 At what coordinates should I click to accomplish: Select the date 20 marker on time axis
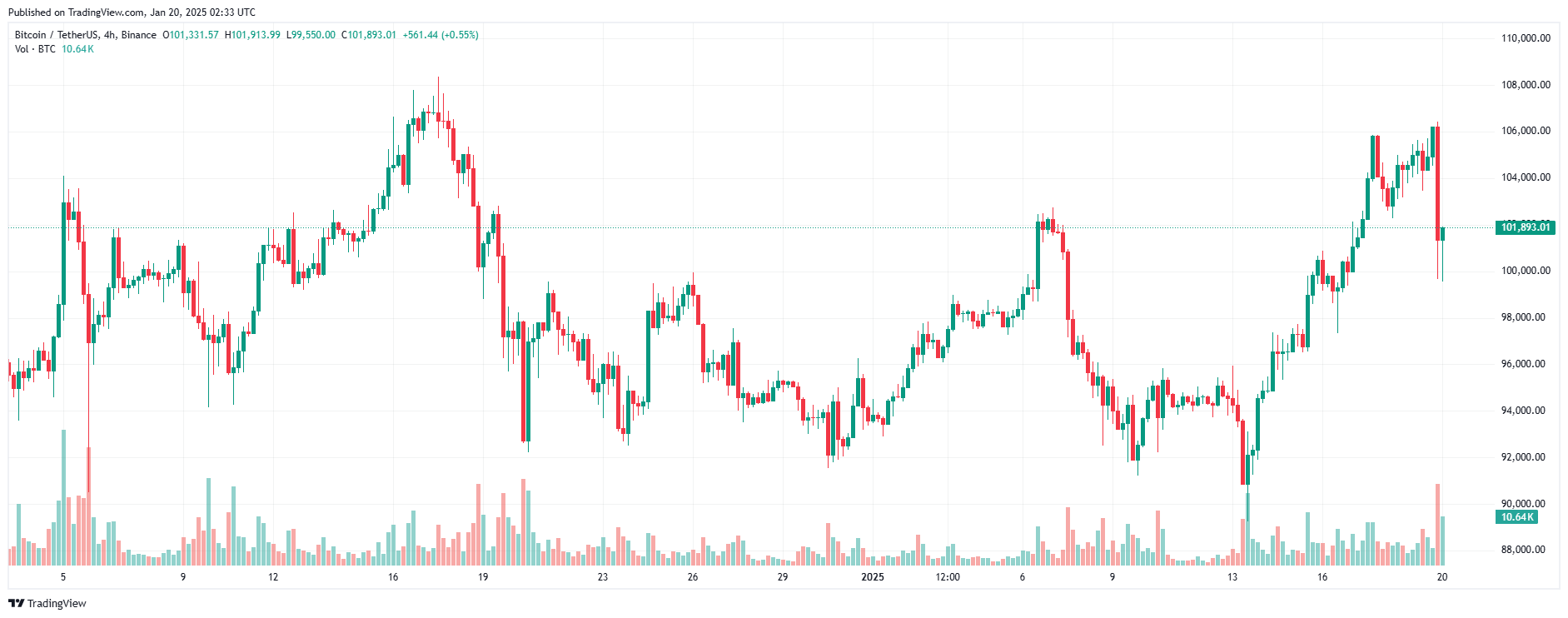coord(1442,577)
